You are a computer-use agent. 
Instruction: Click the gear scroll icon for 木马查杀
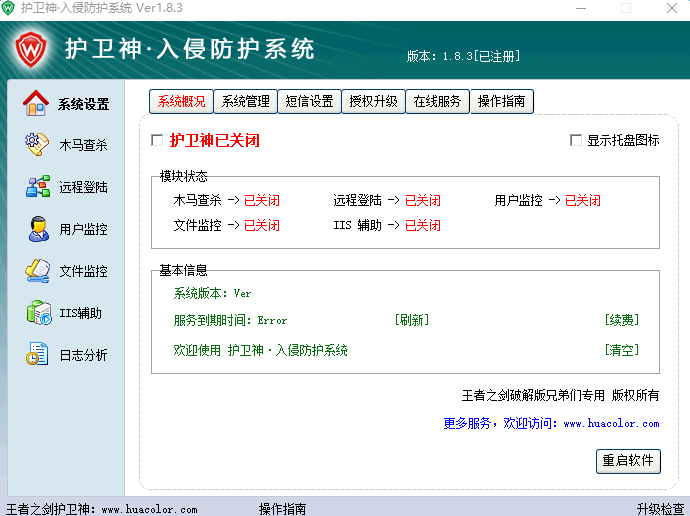tap(37, 144)
